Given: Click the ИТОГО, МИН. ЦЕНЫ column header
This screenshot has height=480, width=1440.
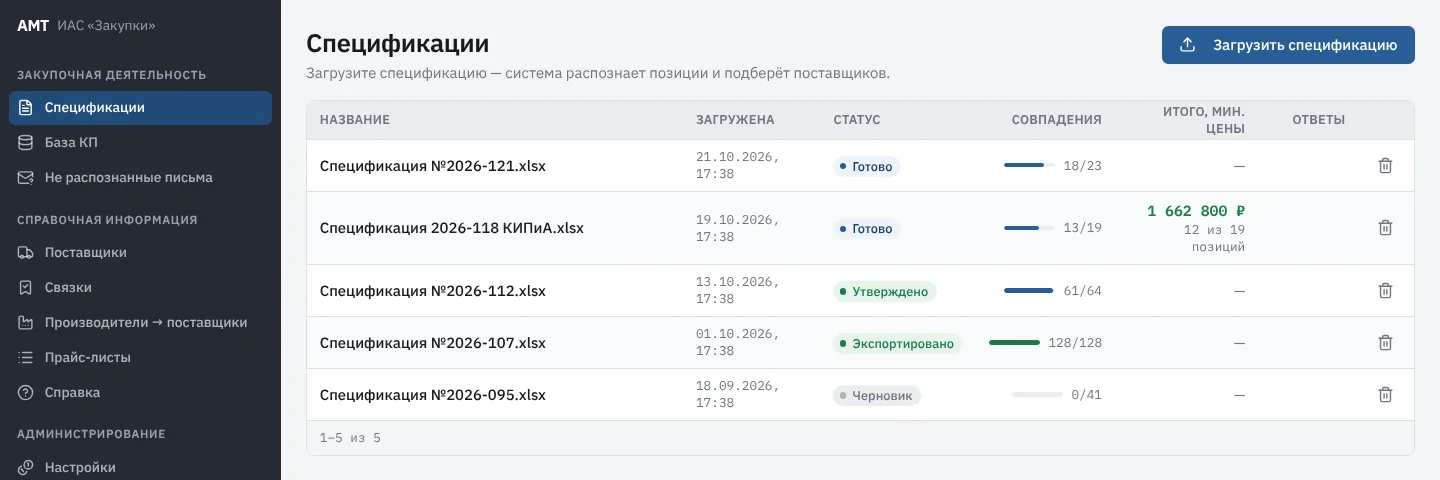Looking at the screenshot, I should 1204,120.
